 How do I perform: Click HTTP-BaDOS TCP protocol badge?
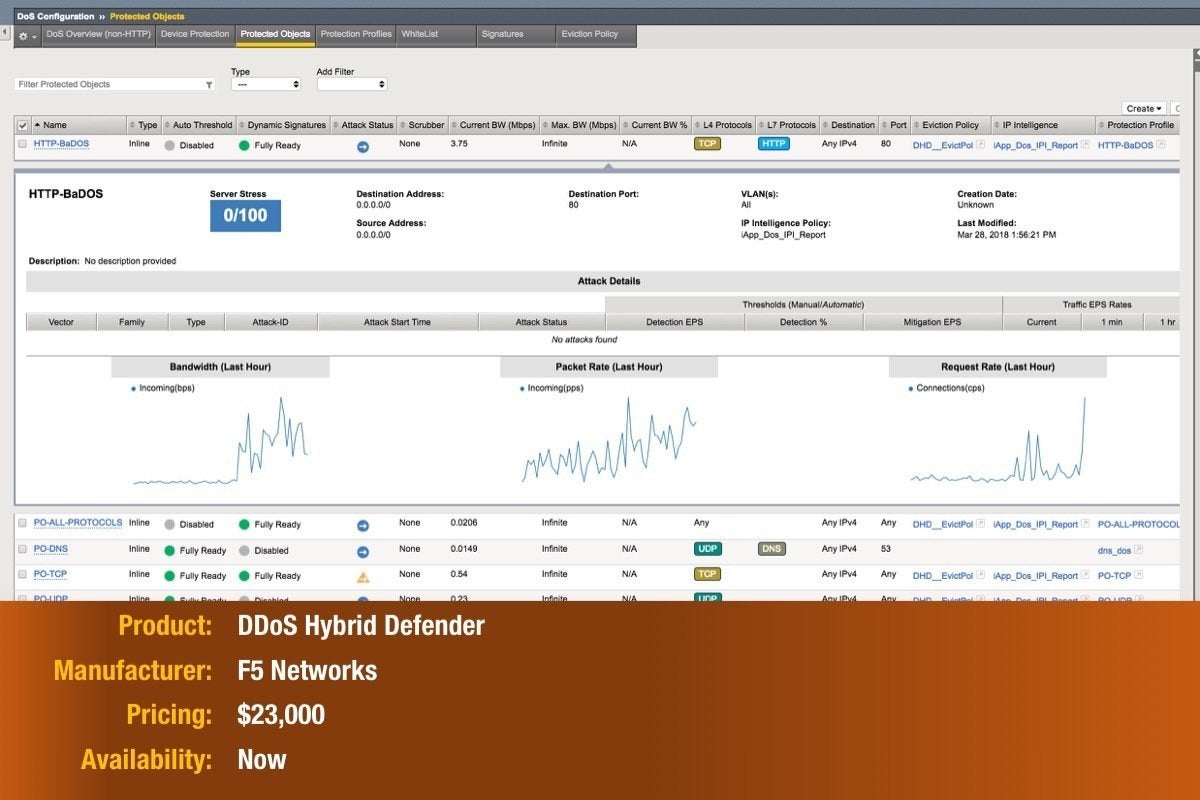707,143
